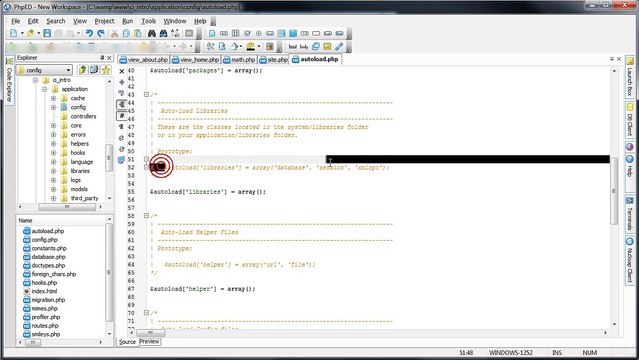
Task: Open Code Explorer side tab
Action: click(x=9, y=81)
